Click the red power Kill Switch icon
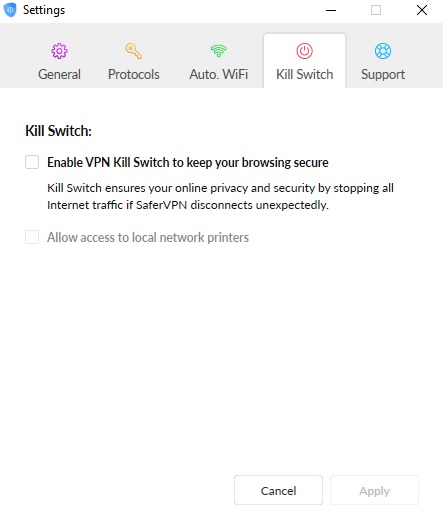The image size is (443, 527). click(305, 51)
